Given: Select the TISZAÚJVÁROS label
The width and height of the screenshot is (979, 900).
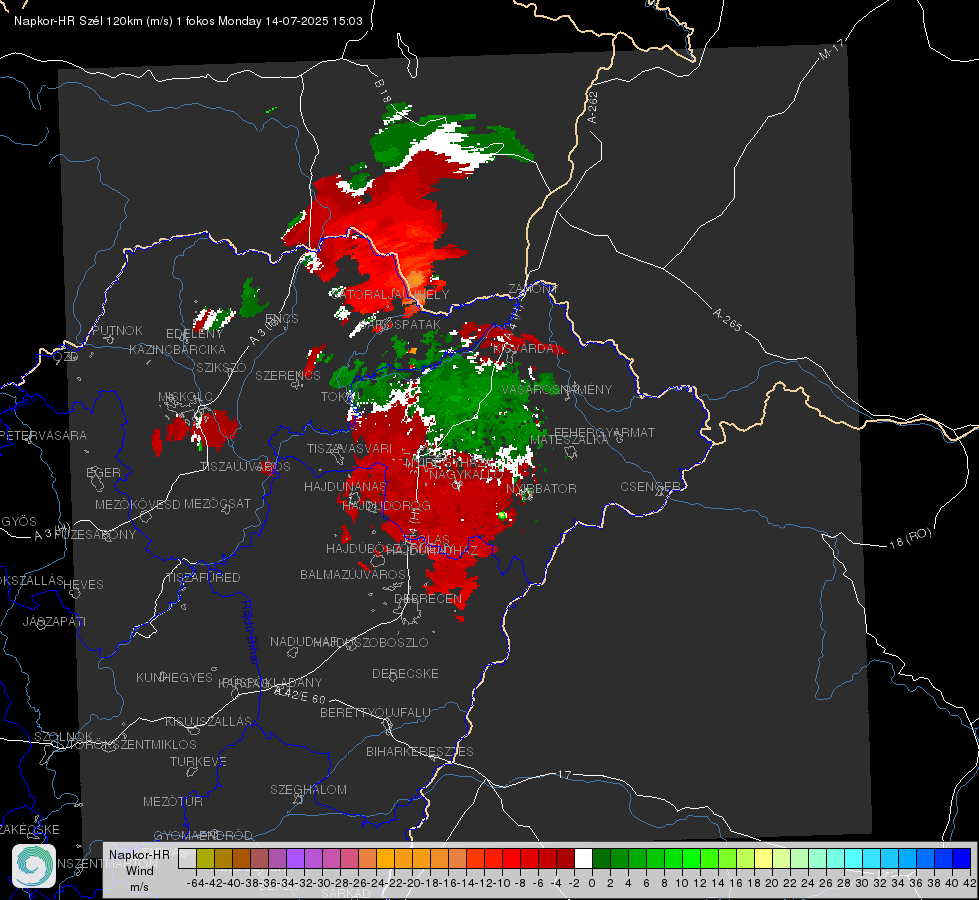Looking at the screenshot, I should [x=245, y=467].
